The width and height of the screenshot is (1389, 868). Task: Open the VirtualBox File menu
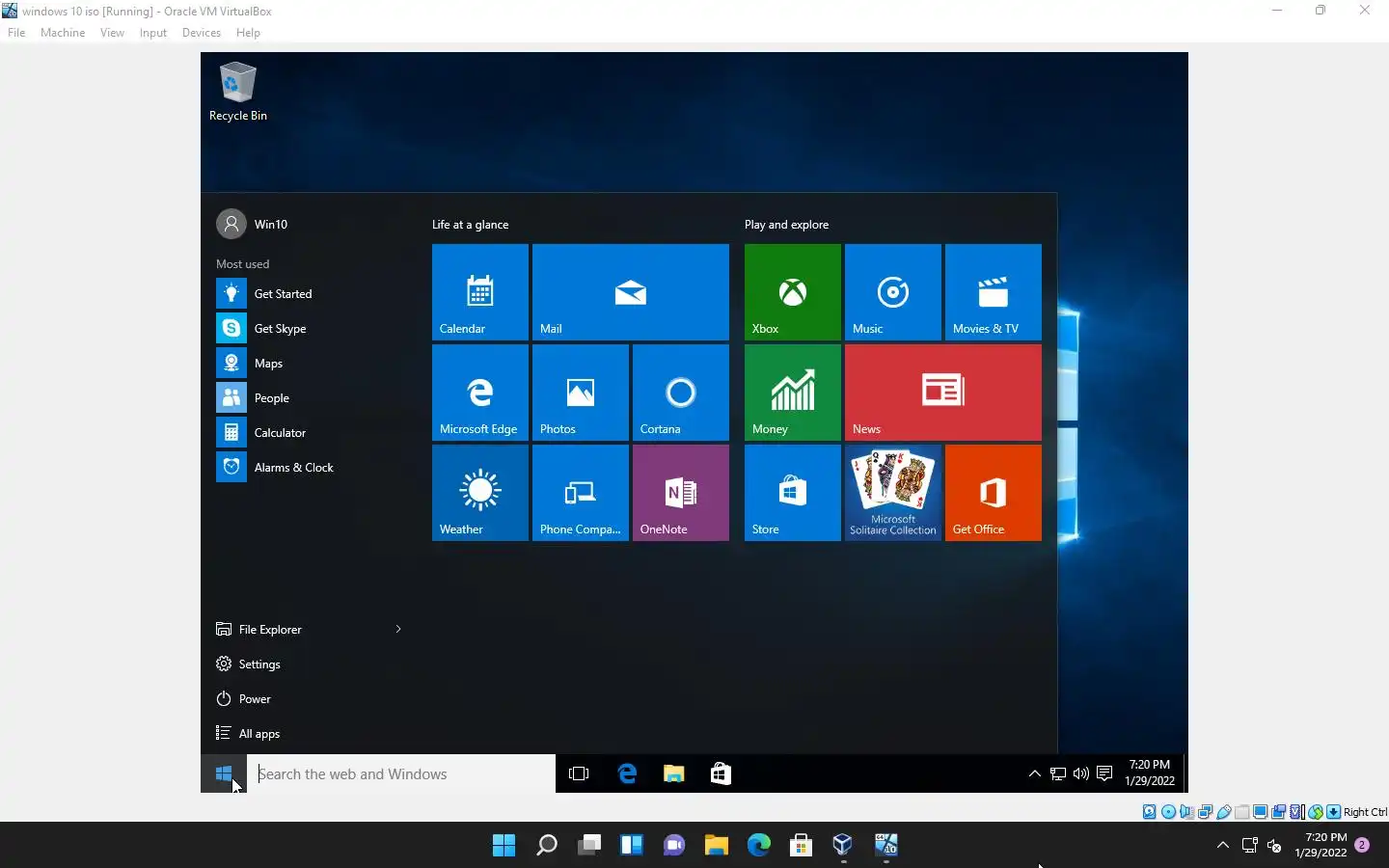coord(16,33)
